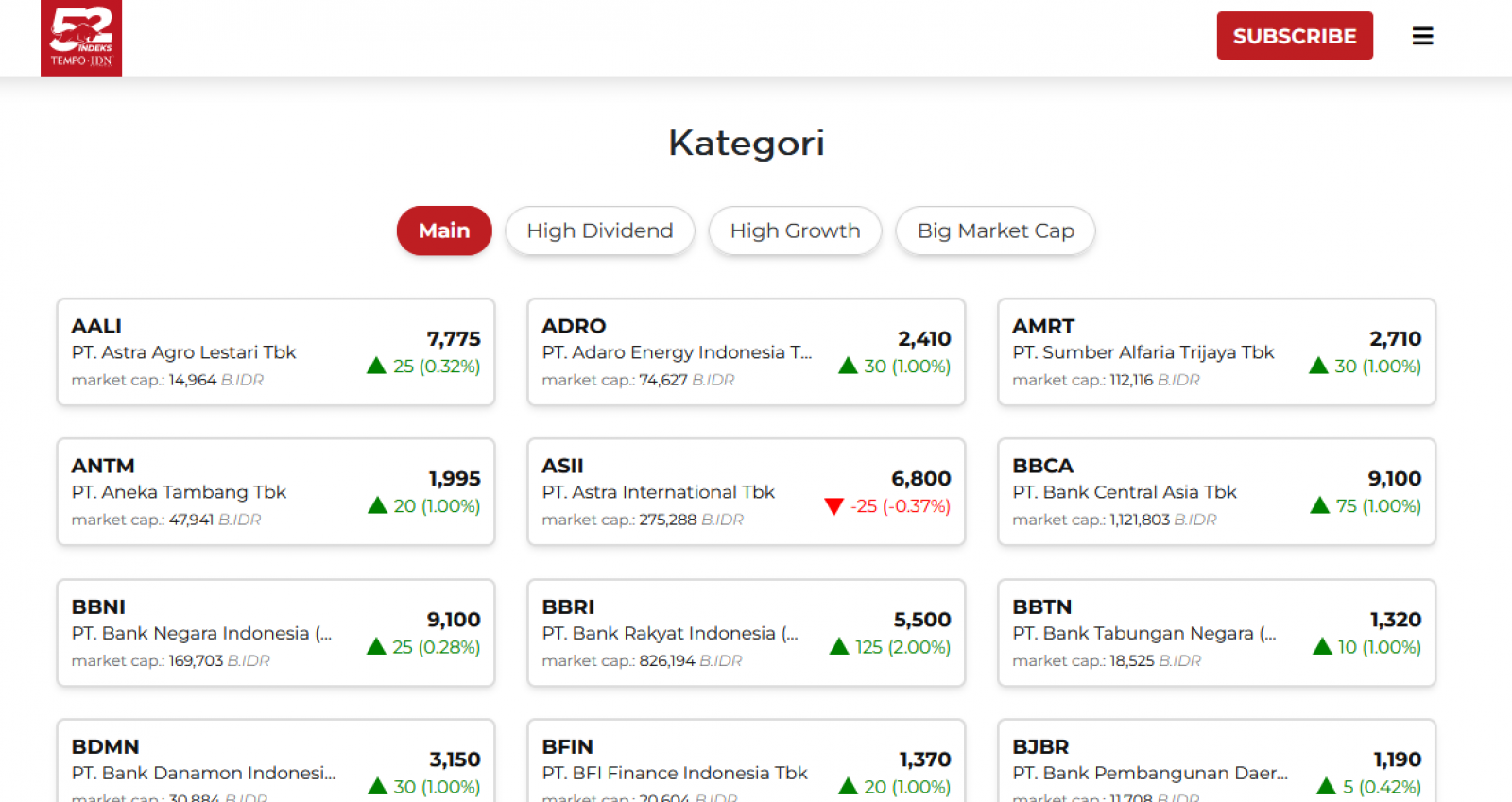Click the BDMN price 3,150
The height and width of the screenshot is (802, 1512).
click(x=455, y=759)
